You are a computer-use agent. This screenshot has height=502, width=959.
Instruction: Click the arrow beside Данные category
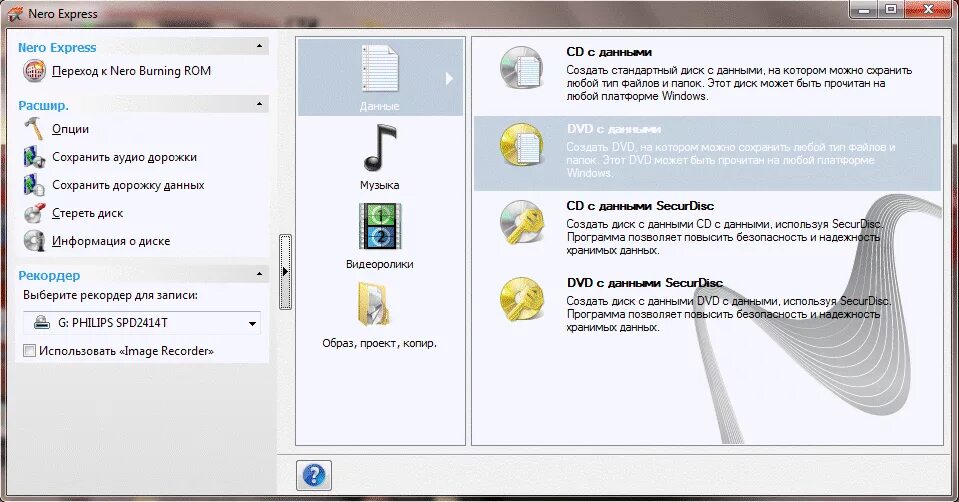pos(449,78)
